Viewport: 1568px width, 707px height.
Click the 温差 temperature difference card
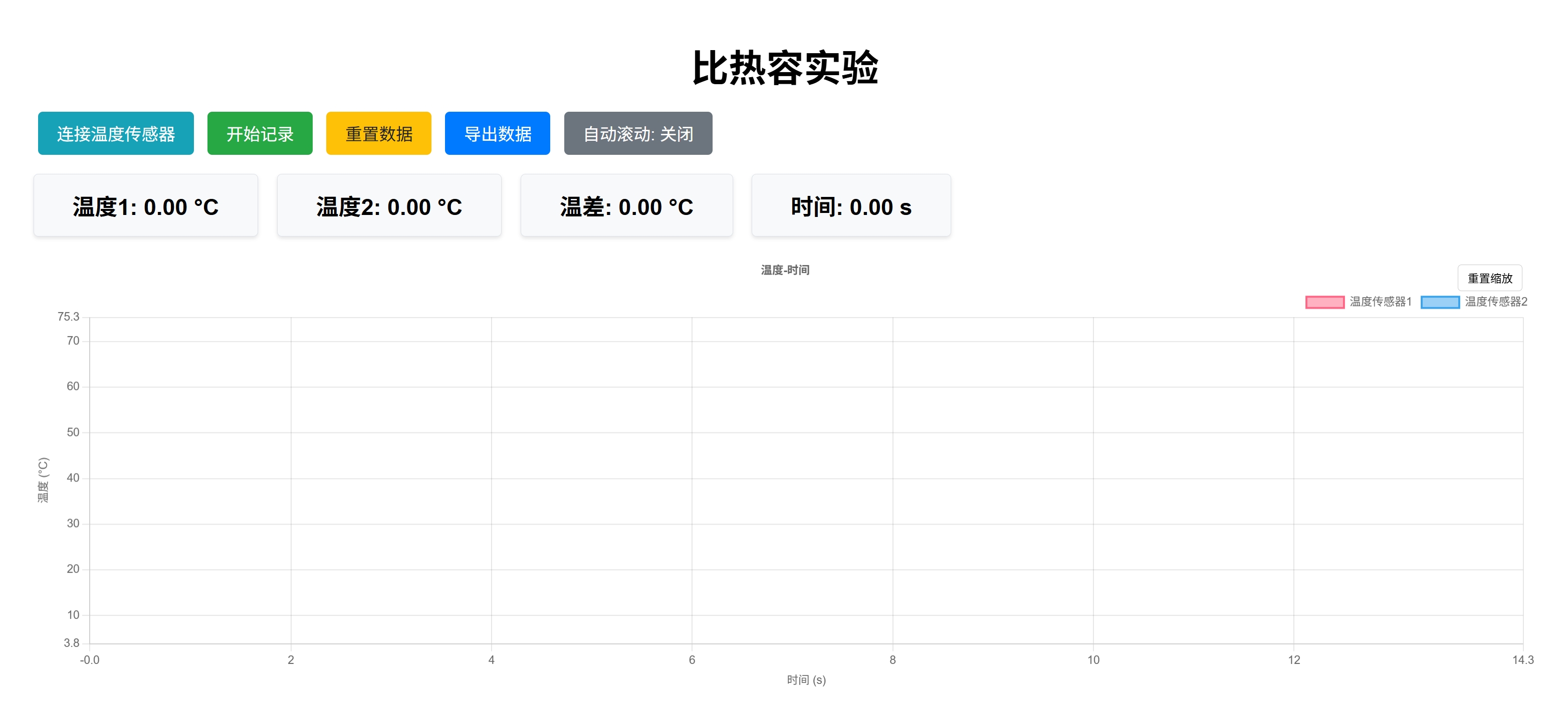point(626,205)
